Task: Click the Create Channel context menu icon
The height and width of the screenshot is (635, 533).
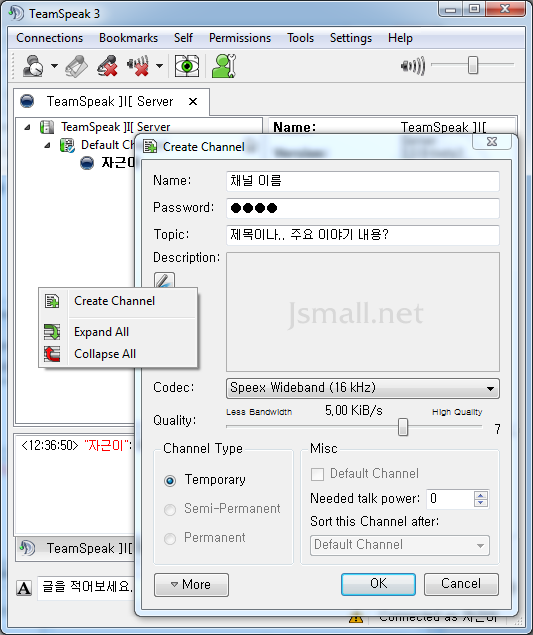Action: click(52, 301)
